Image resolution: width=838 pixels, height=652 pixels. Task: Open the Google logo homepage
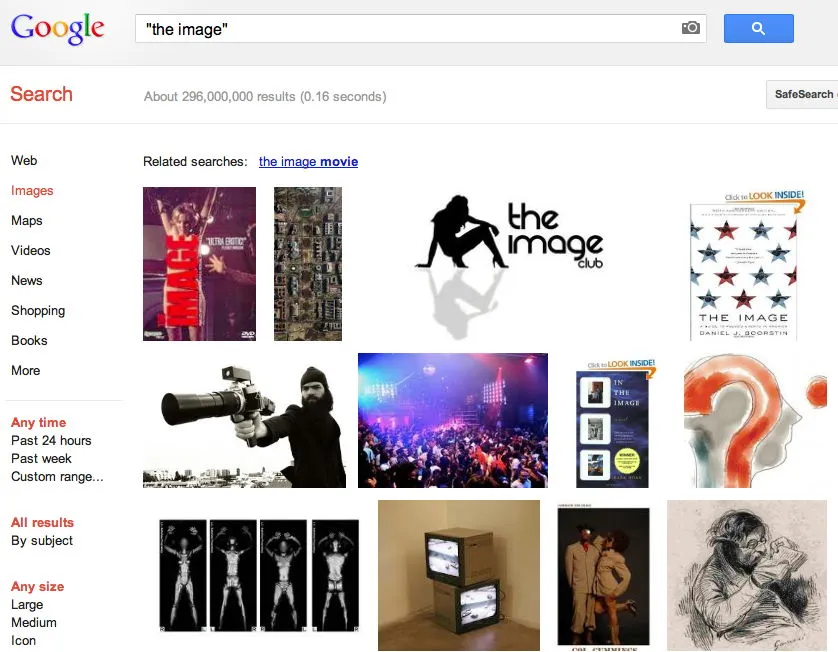[x=58, y=28]
